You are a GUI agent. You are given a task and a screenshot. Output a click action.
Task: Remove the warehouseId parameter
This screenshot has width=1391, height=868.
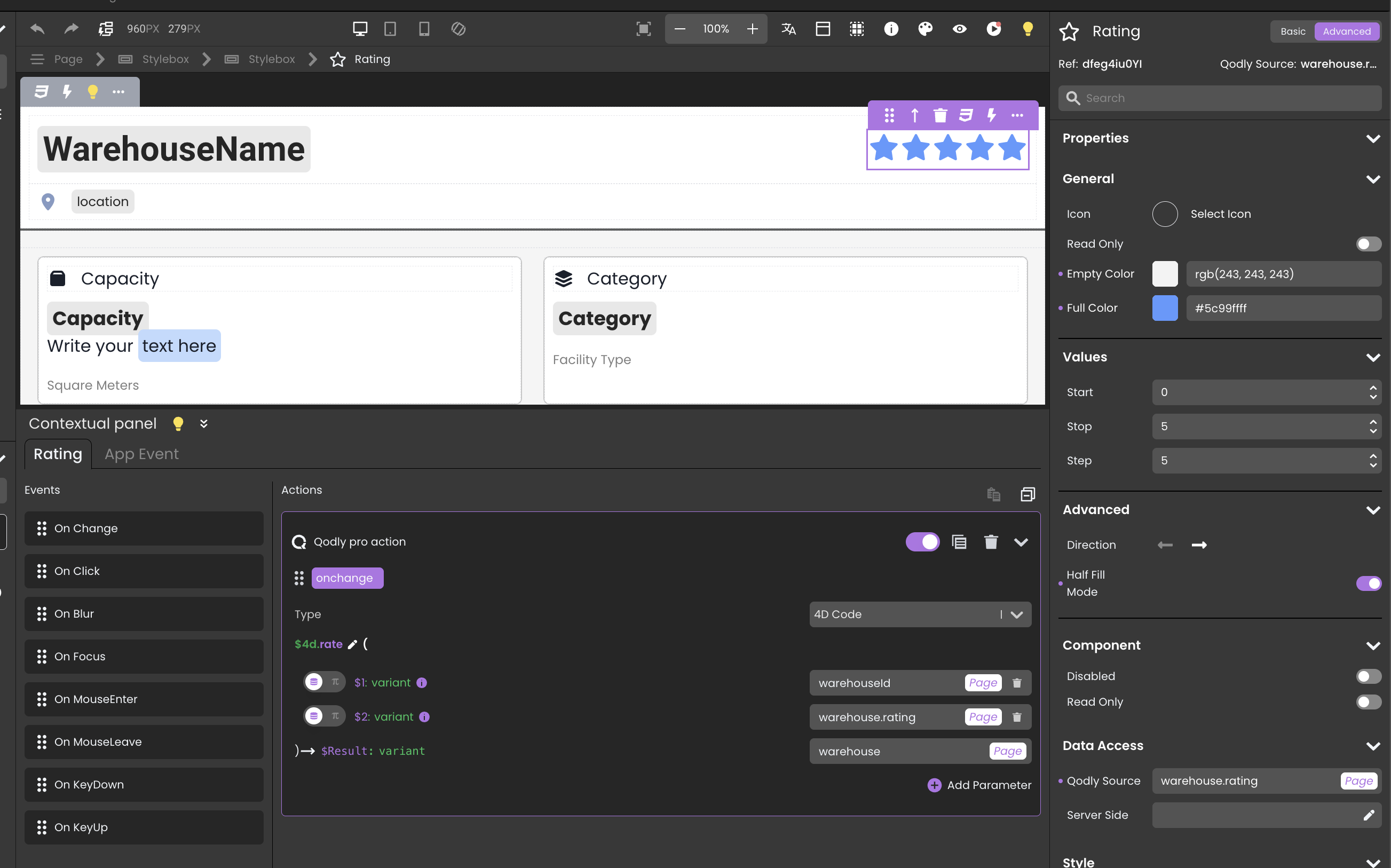pos(1017,683)
